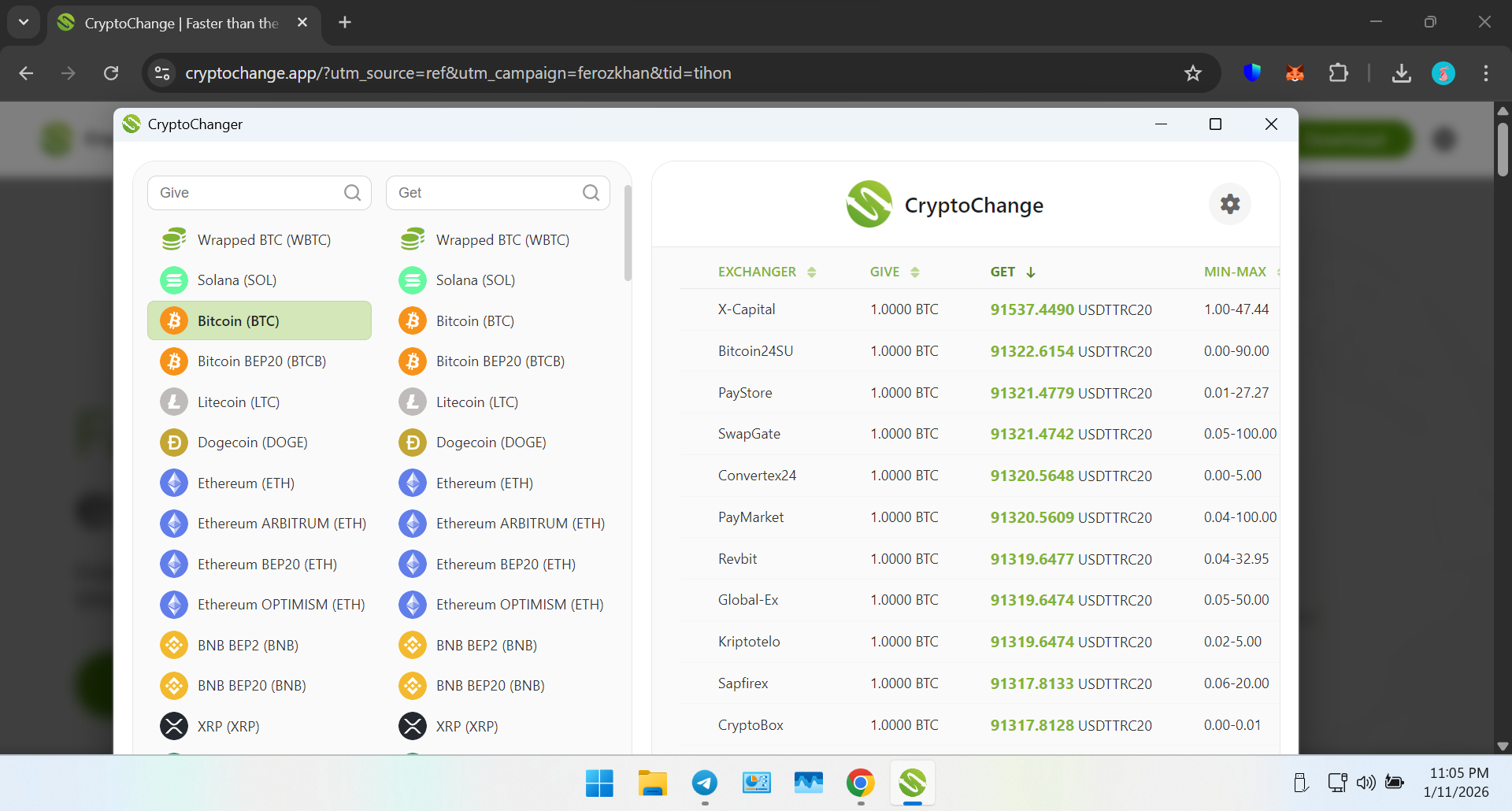Click the Get search magnifier icon
1512x811 pixels.
pyautogui.click(x=591, y=193)
